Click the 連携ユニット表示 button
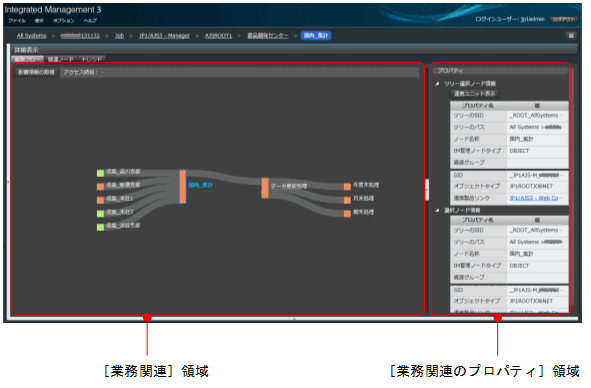This screenshot has width=591, height=388. (x=475, y=94)
